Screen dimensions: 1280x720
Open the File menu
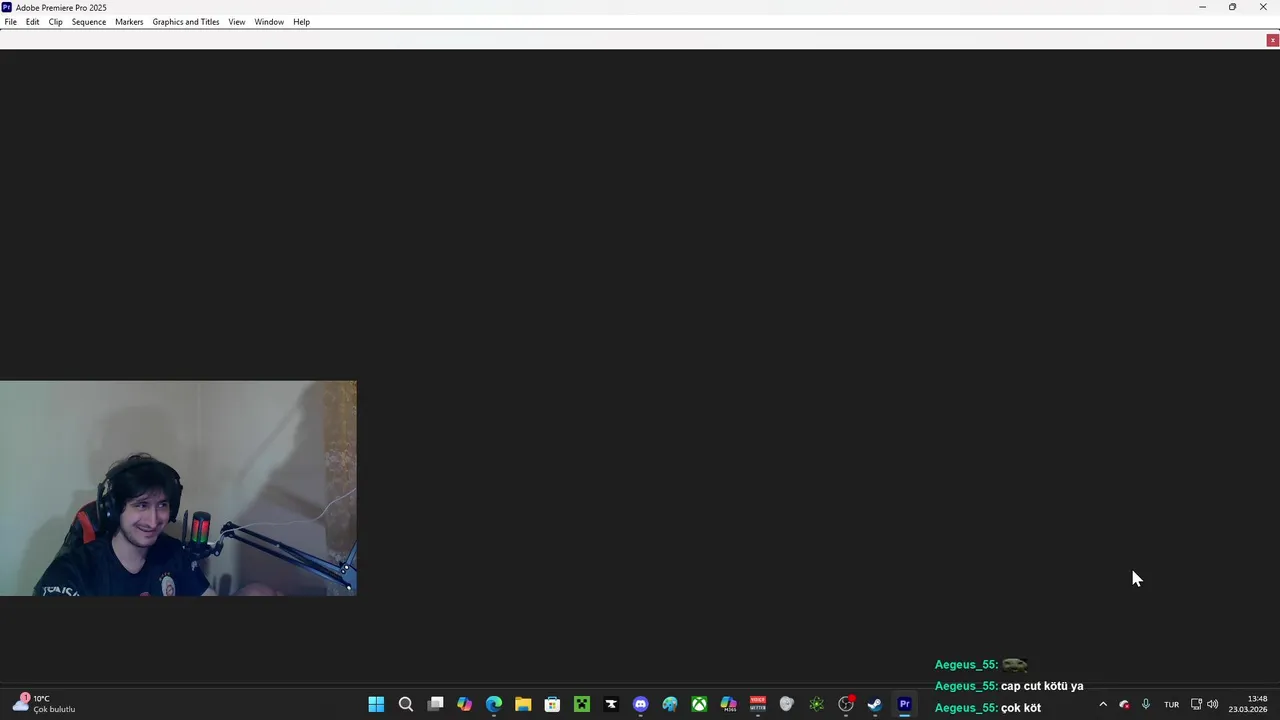coord(10,22)
